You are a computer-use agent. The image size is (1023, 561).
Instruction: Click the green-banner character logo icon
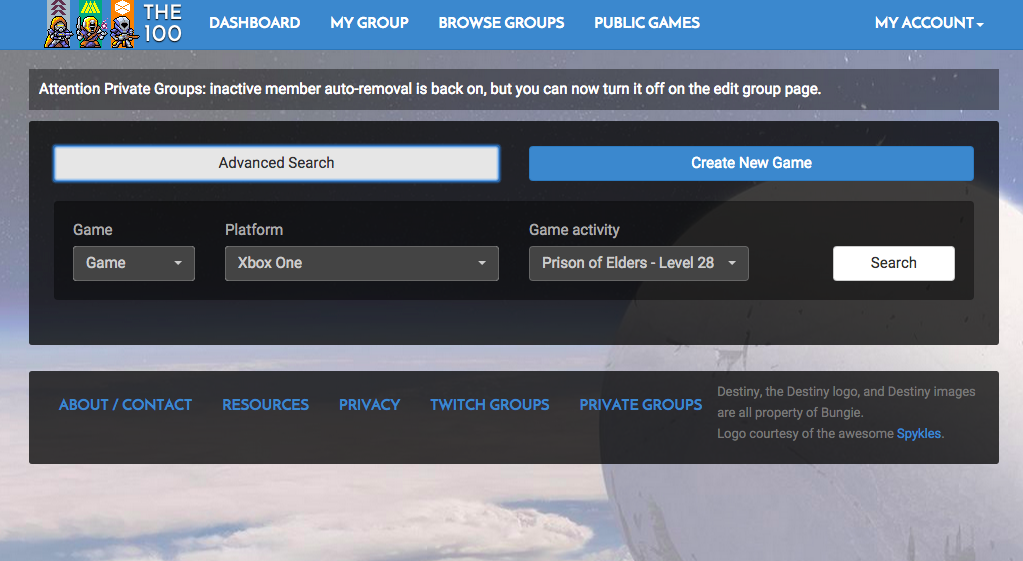click(x=90, y=24)
